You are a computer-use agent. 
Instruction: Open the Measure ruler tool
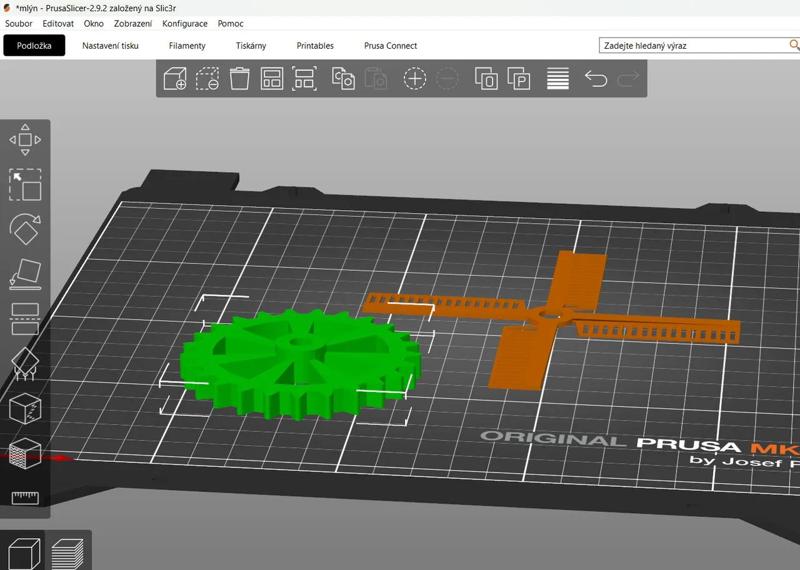click(x=25, y=497)
